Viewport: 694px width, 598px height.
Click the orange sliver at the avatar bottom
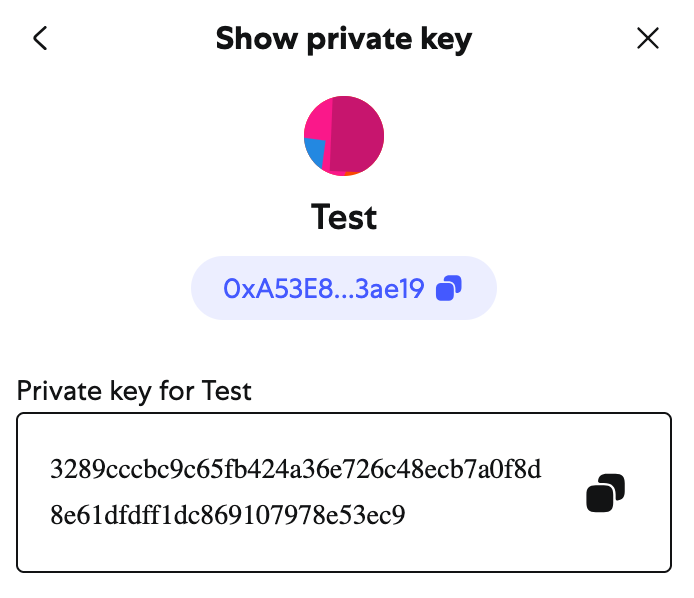[352, 174]
